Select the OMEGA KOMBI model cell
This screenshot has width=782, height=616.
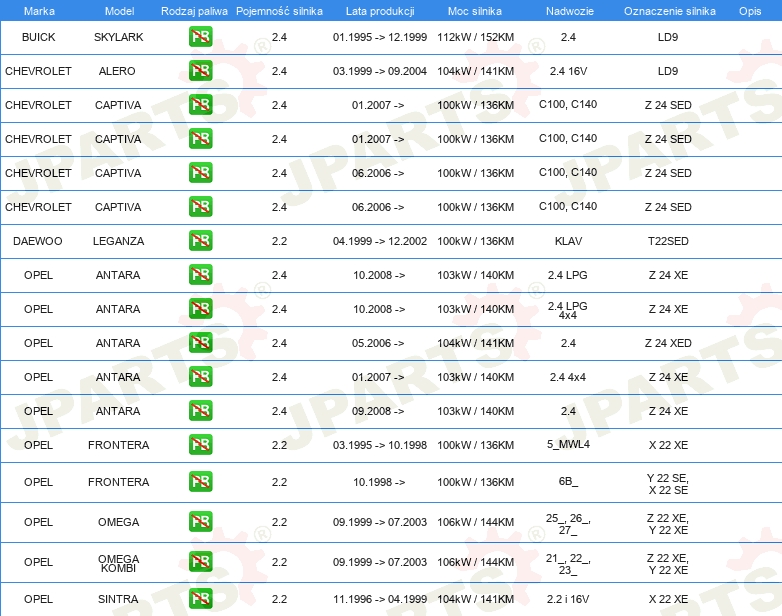119,564
